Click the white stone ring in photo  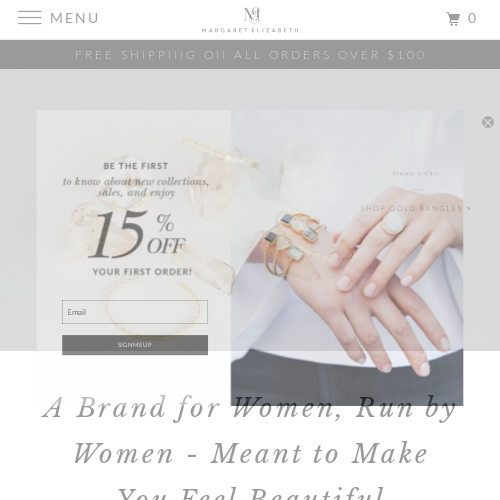(x=394, y=222)
